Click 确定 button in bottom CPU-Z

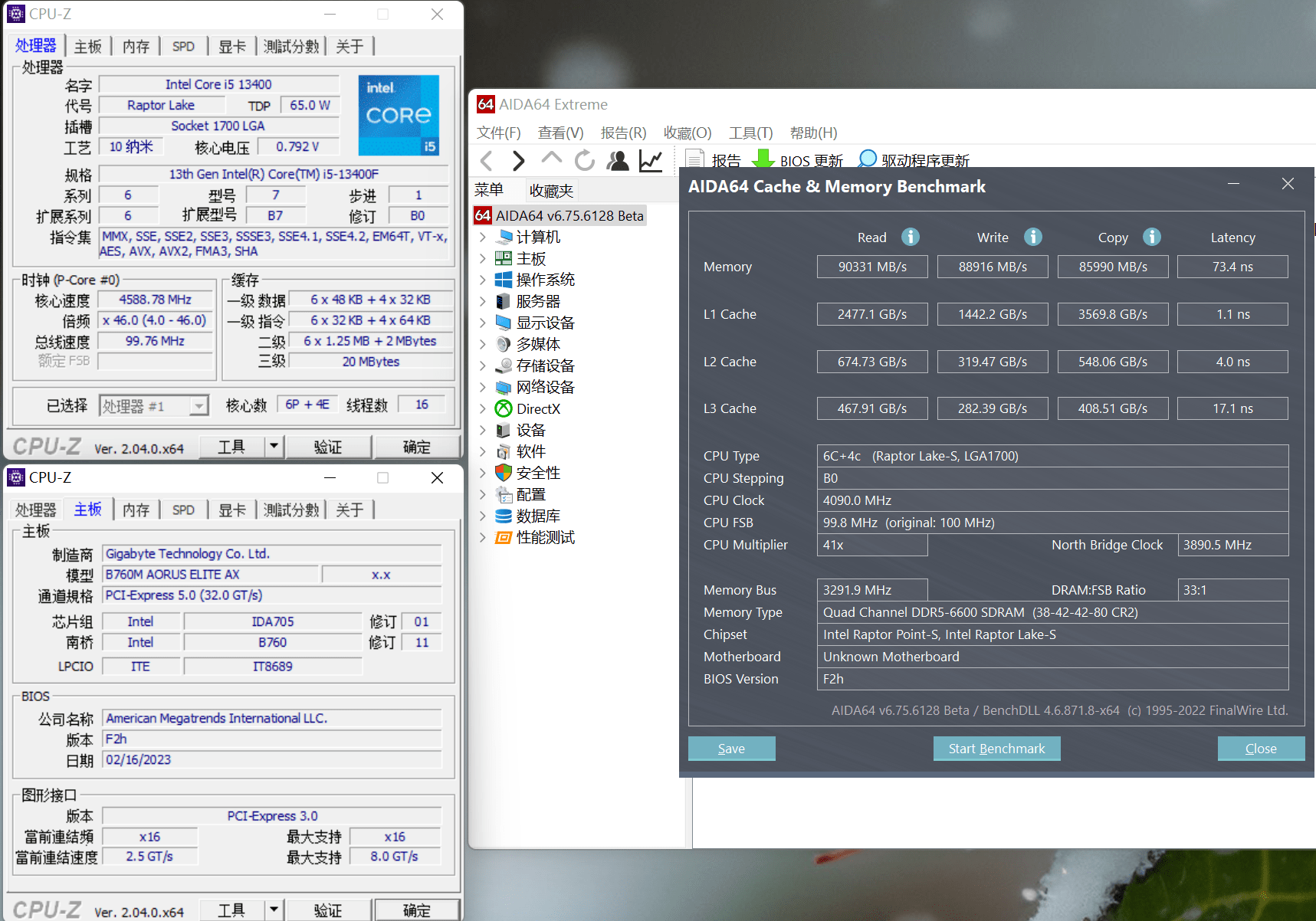pyautogui.click(x=417, y=910)
